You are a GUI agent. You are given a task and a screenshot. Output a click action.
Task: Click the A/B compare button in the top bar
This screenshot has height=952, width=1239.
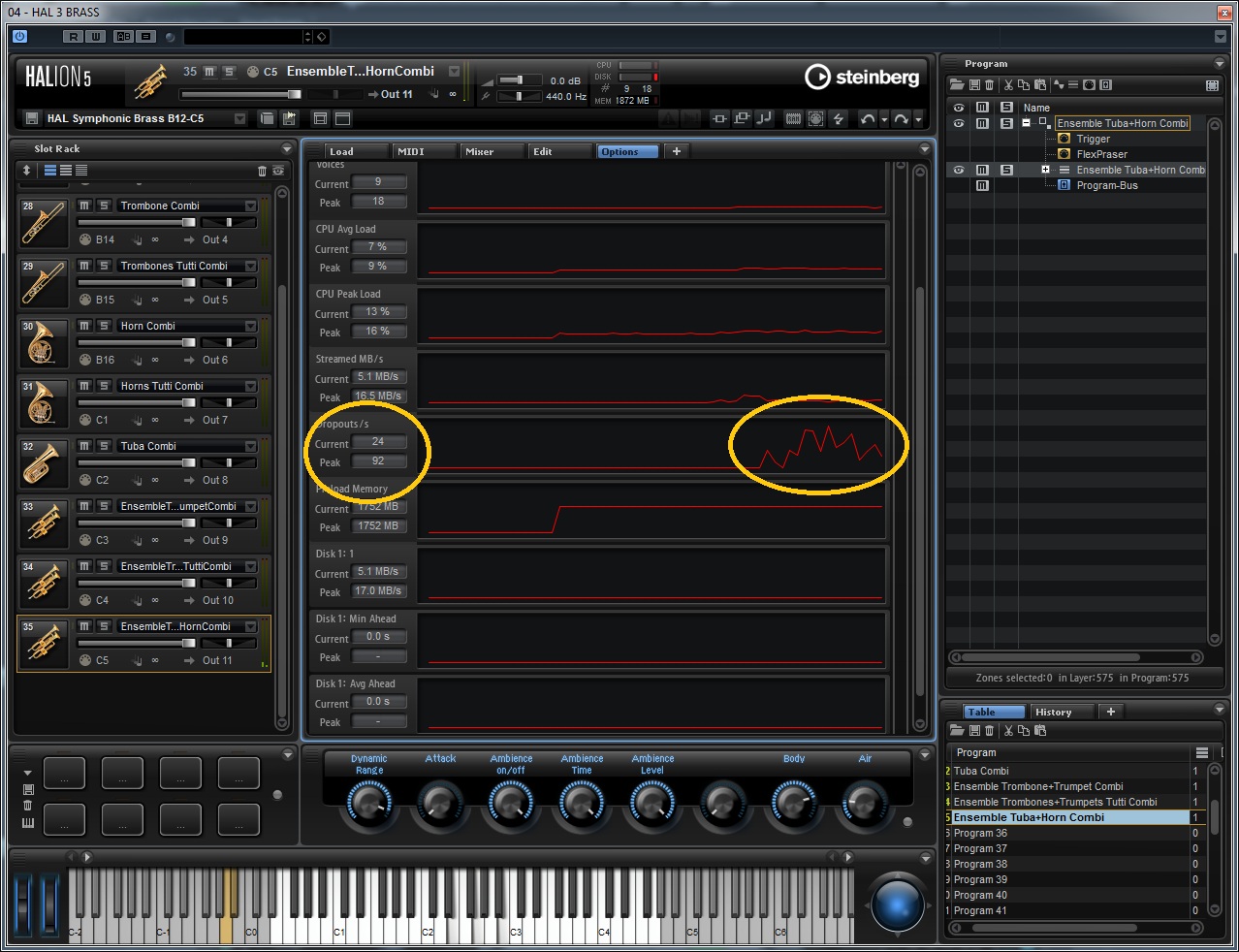[x=123, y=37]
